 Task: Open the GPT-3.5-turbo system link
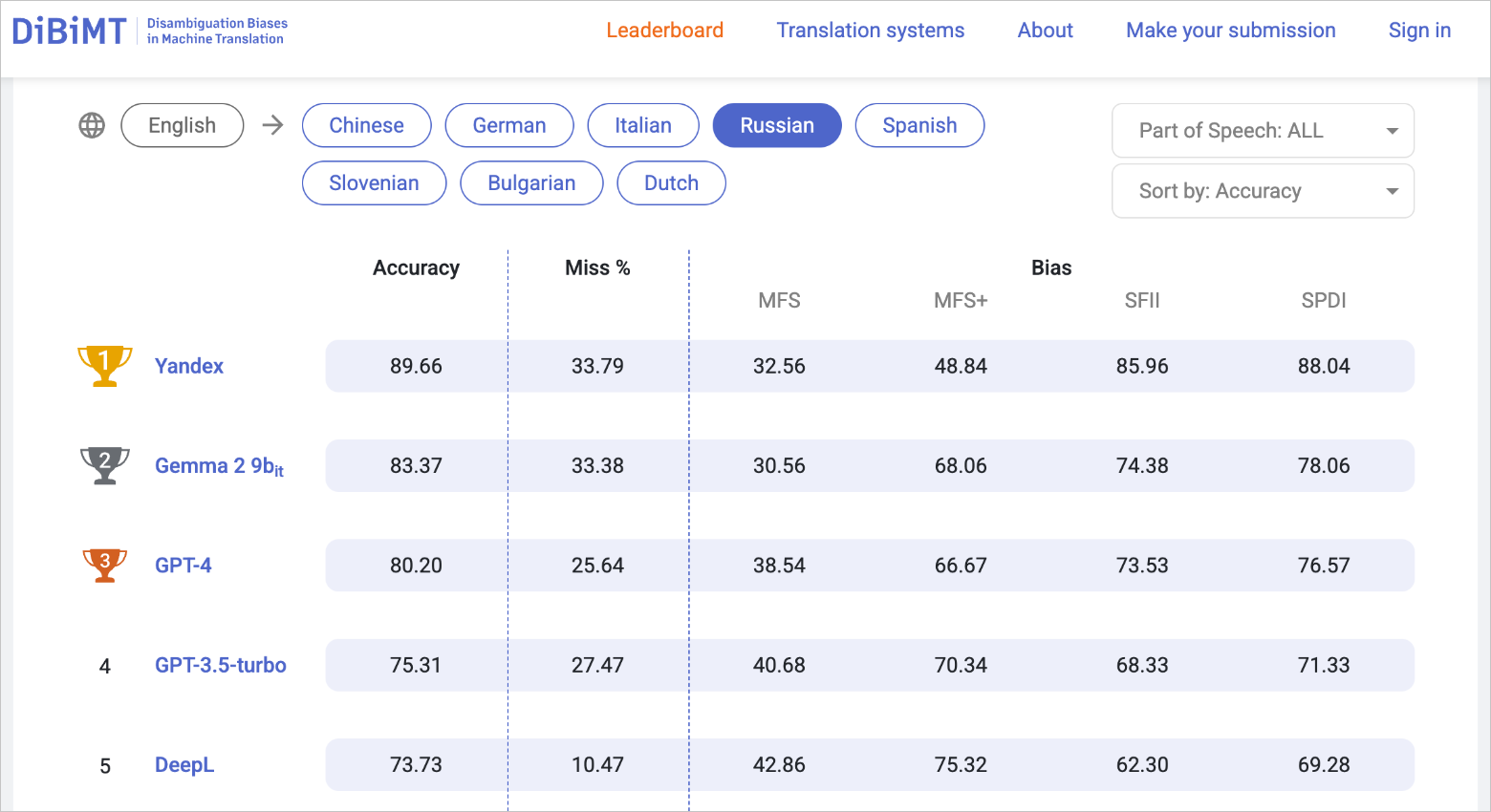[221, 665]
